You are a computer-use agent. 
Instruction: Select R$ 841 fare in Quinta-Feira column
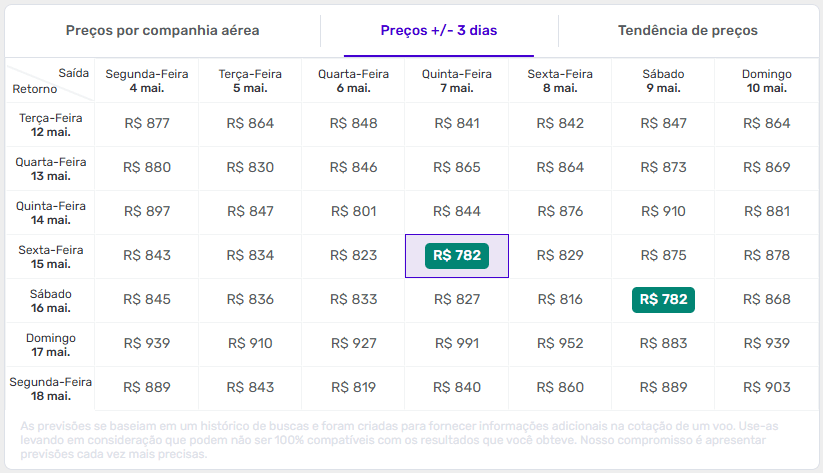[x=457, y=124]
